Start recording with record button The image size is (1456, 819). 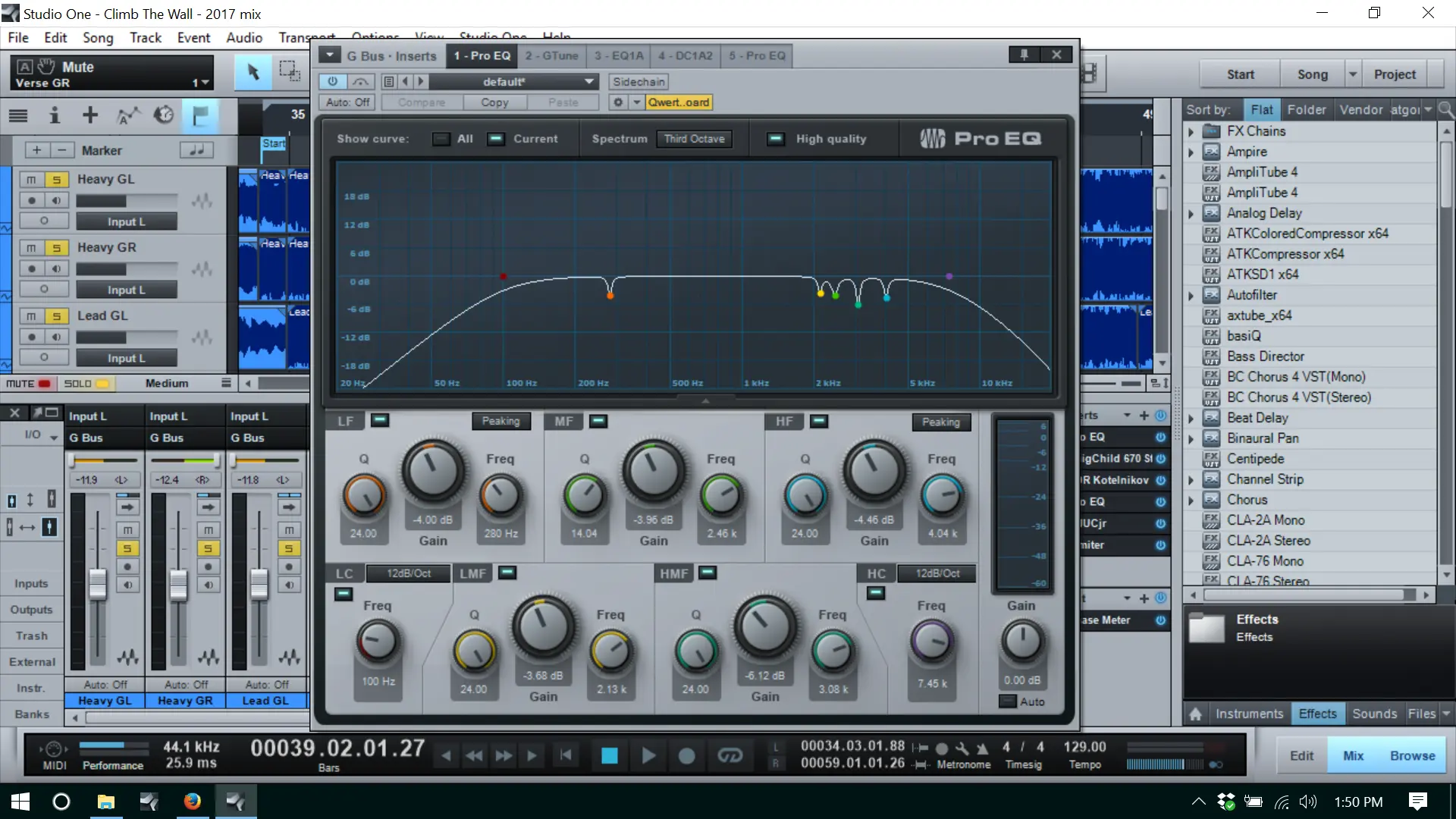(686, 755)
